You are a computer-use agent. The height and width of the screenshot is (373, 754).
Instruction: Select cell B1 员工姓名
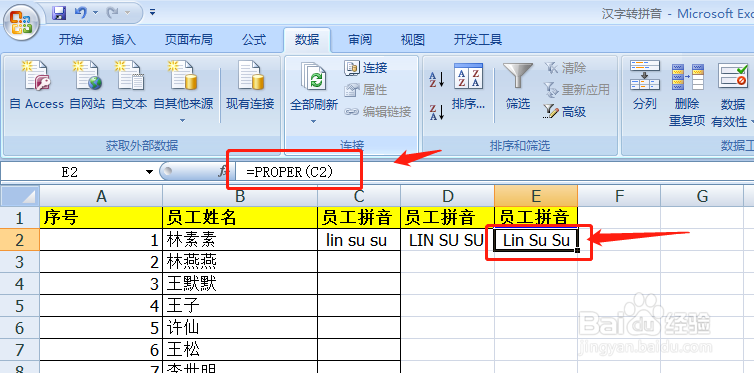(240, 218)
